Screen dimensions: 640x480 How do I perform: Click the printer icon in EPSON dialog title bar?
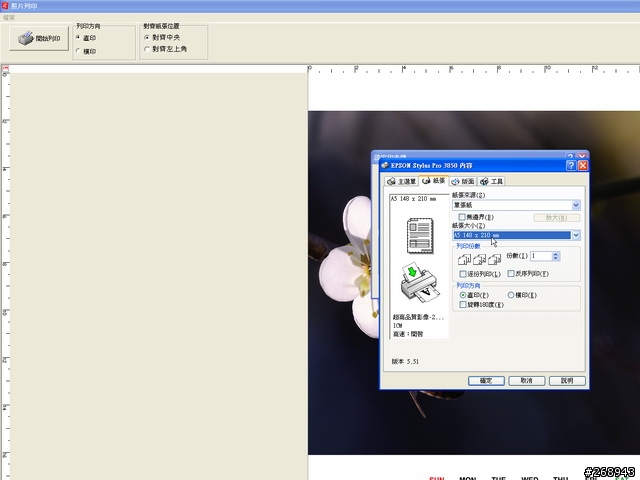385,165
